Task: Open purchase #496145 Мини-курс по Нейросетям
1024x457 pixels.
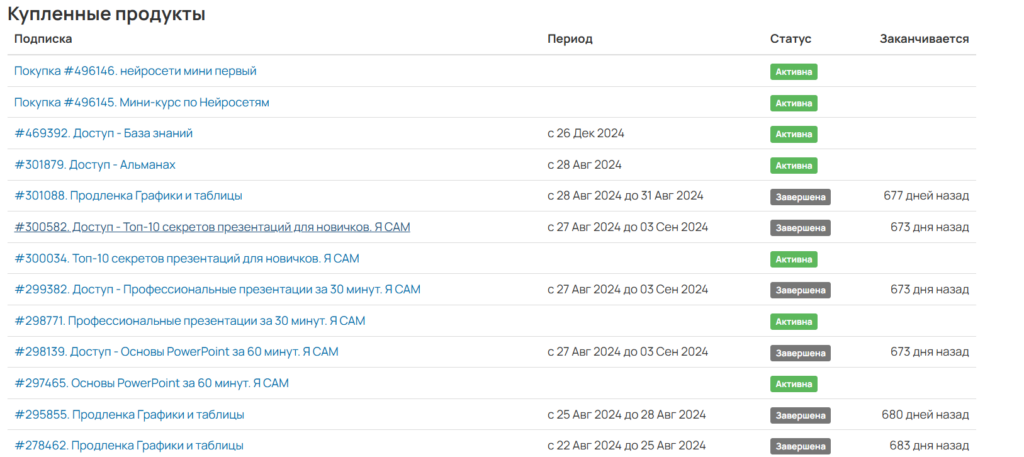Action: pos(142,102)
